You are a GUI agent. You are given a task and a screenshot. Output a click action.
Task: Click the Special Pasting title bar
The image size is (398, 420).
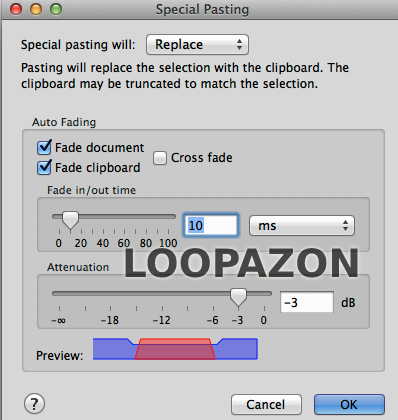coord(202,9)
